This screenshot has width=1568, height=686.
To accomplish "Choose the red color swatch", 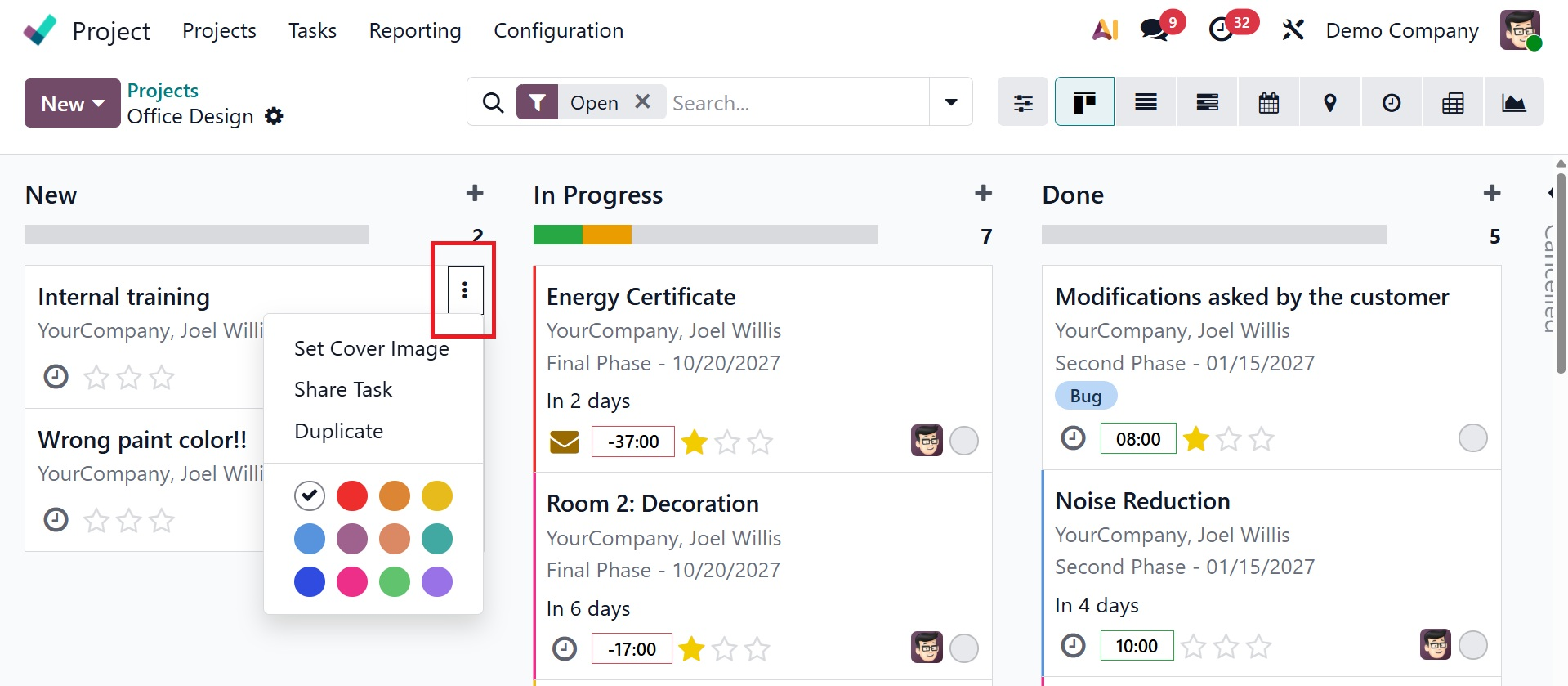I will click(x=352, y=495).
